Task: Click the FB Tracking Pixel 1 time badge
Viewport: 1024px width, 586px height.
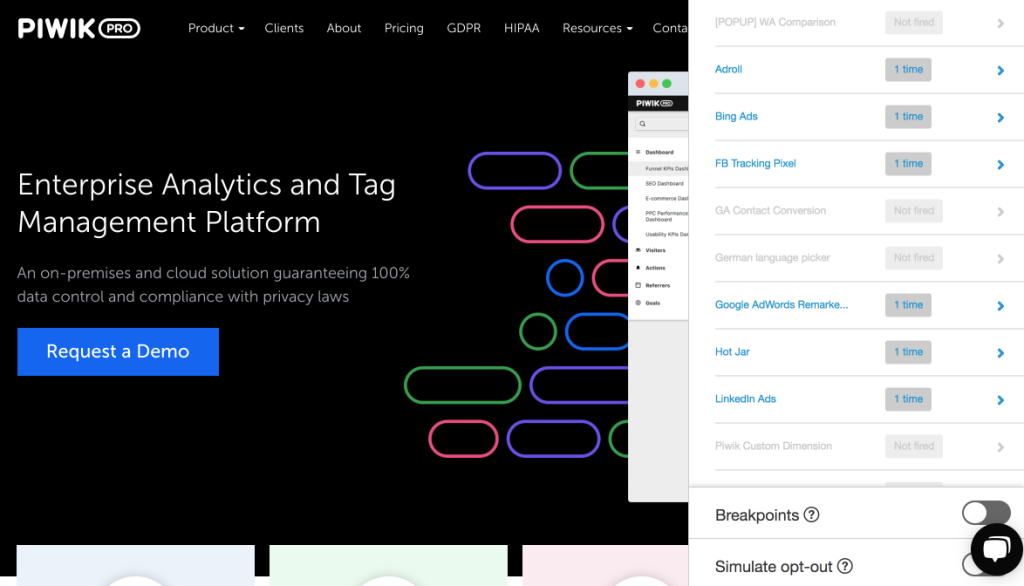Action: (x=908, y=163)
